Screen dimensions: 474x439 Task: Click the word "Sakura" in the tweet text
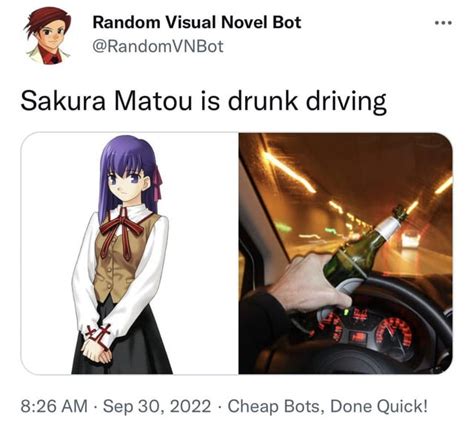pos(63,101)
